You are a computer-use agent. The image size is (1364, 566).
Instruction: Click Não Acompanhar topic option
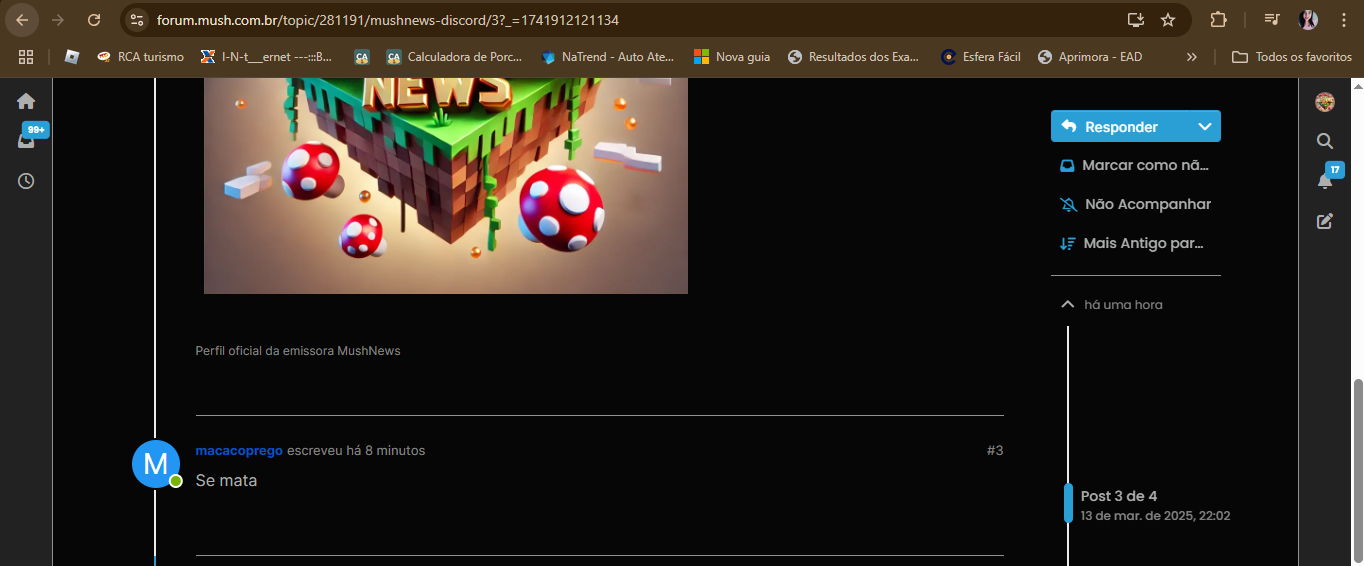click(1135, 204)
